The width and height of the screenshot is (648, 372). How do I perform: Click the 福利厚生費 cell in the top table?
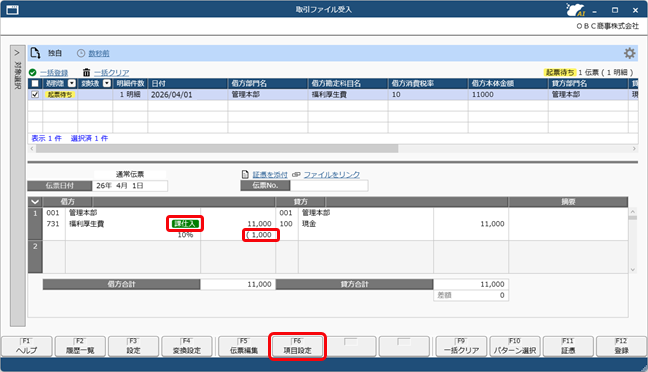[x=348, y=95]
